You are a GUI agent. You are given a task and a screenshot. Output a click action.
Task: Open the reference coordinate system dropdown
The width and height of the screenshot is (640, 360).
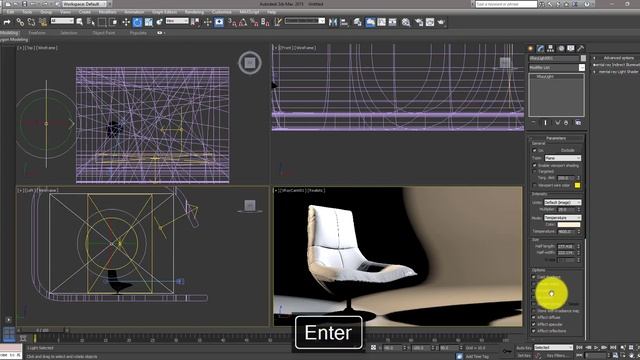click(177, 20)
